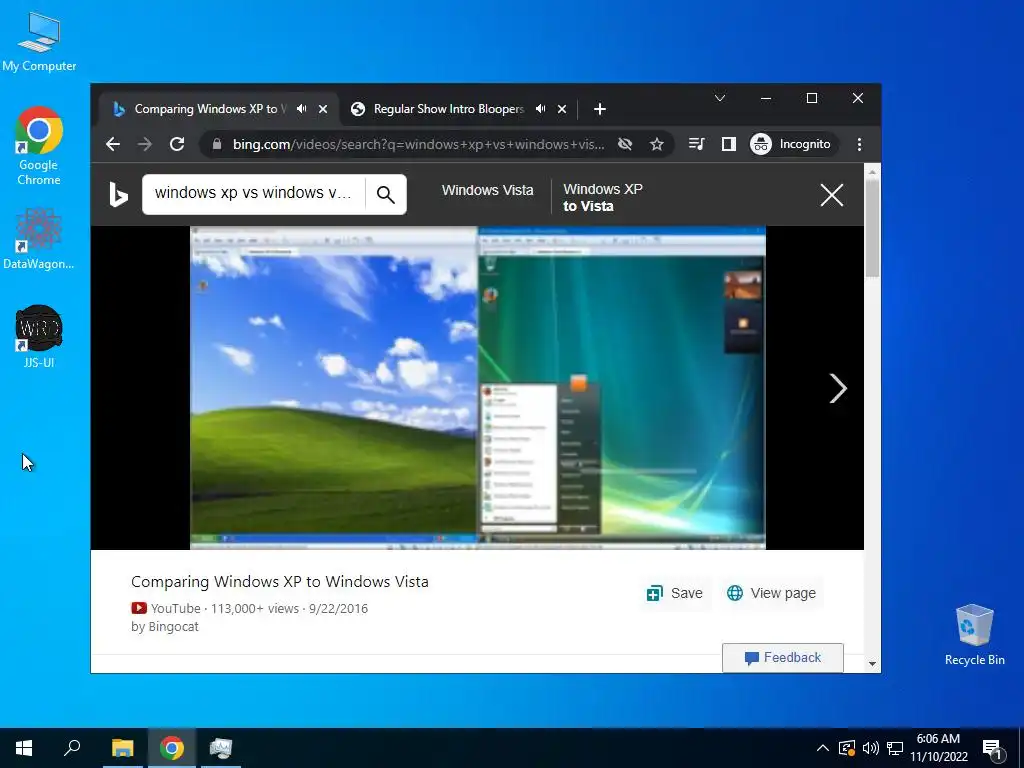
Task: Open Chrome three-dot menu
Action: click(x=859, y=144)
